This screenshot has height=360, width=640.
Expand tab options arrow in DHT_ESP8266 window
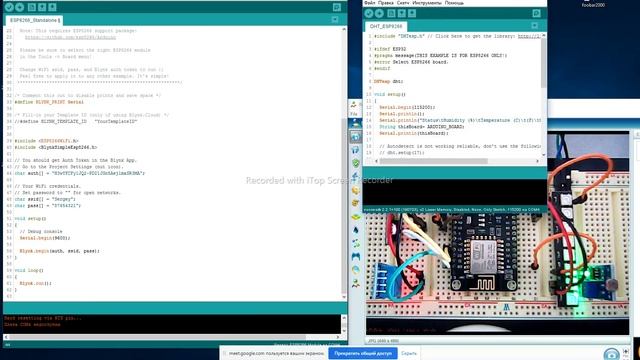tap(534, 26)
